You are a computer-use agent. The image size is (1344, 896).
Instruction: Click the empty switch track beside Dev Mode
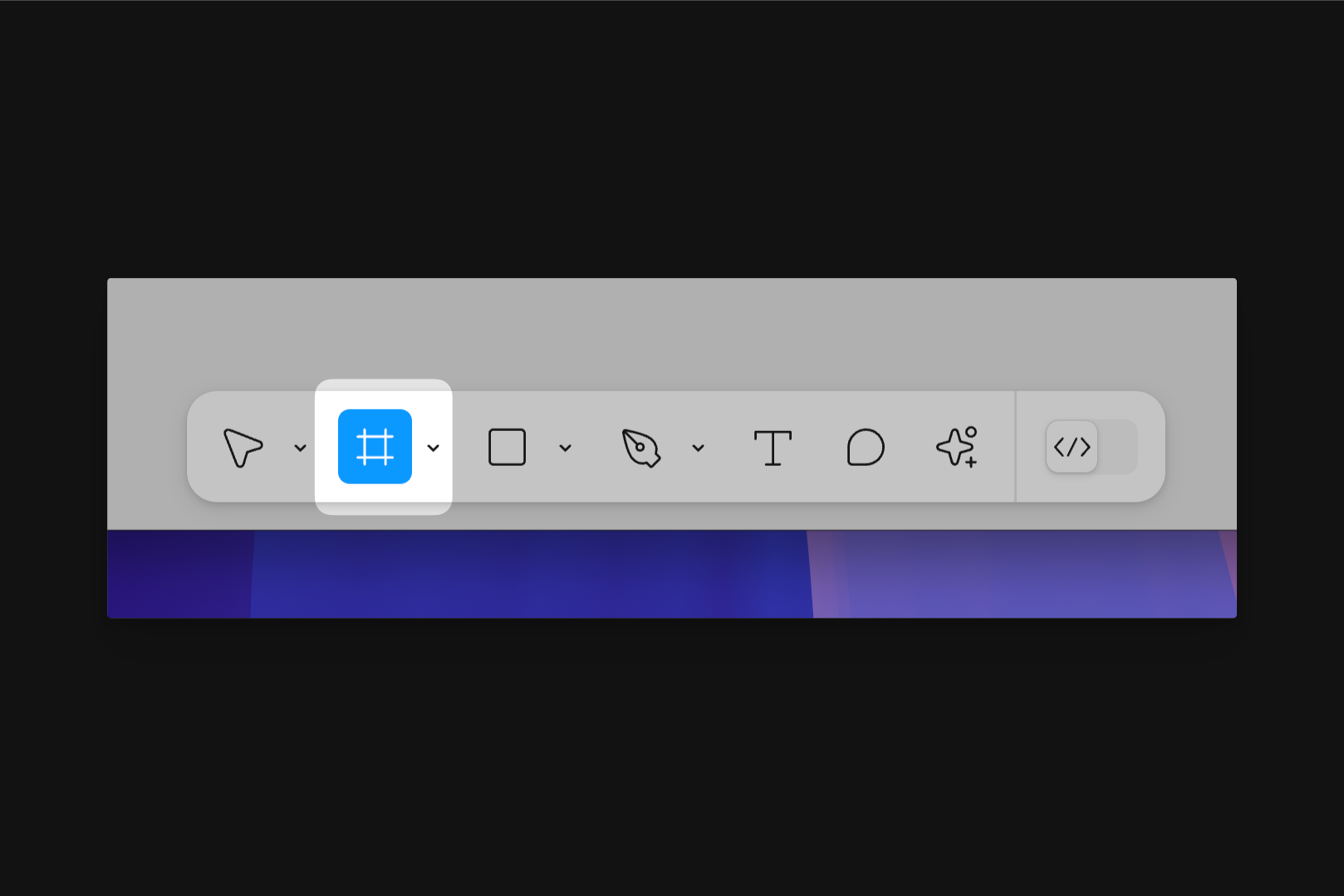pos(1118,448)
